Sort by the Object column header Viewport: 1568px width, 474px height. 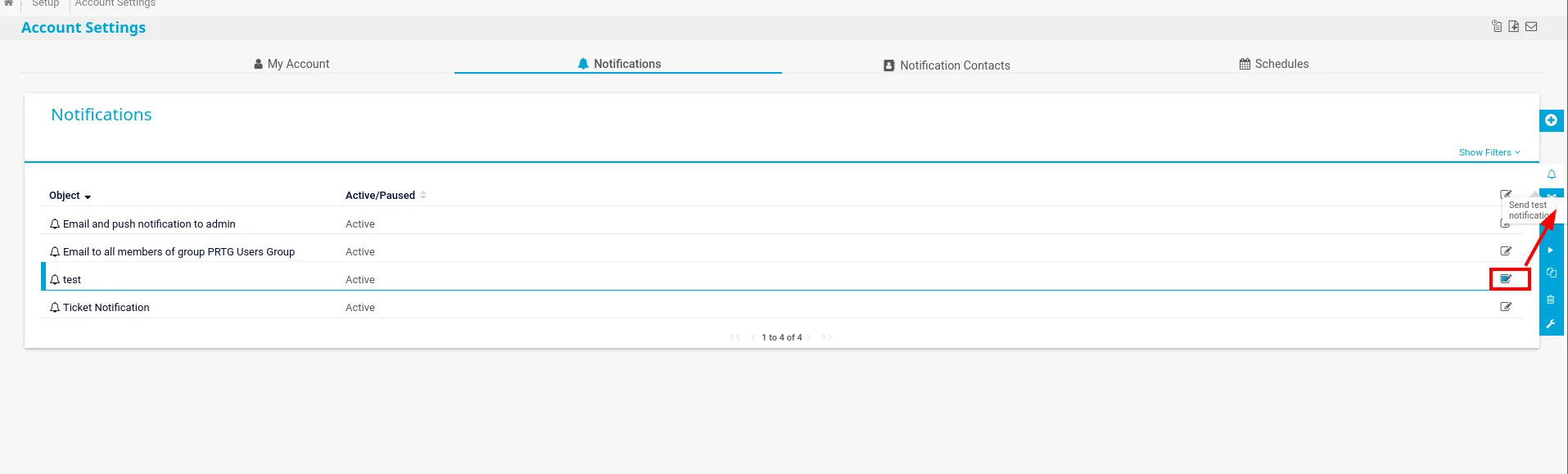[70, 196]
